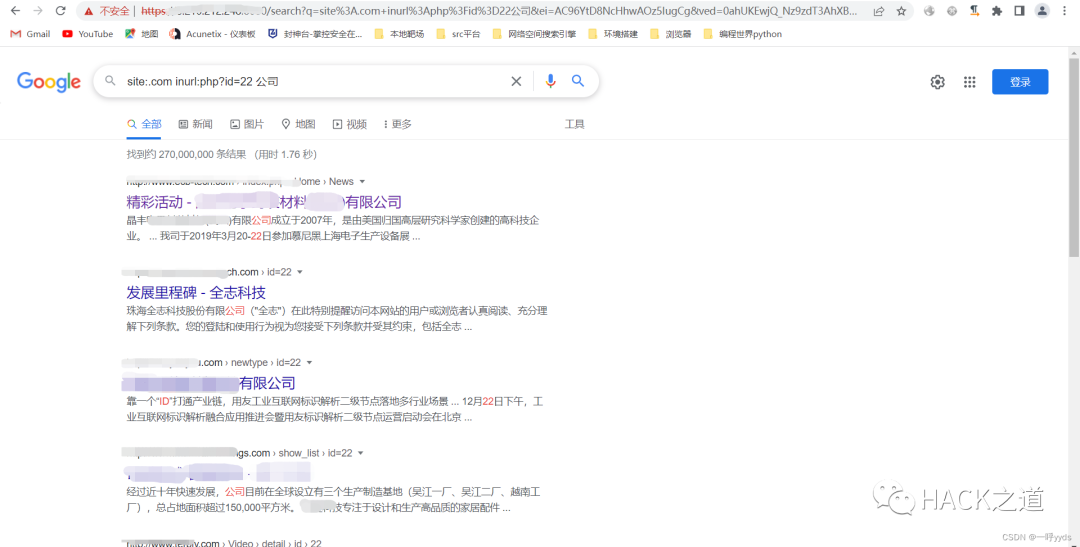This screenshot has height=547, width=1080.
Task: Expand the dropdown arrow beside show_list › id=22
Action: coord(361,453)
